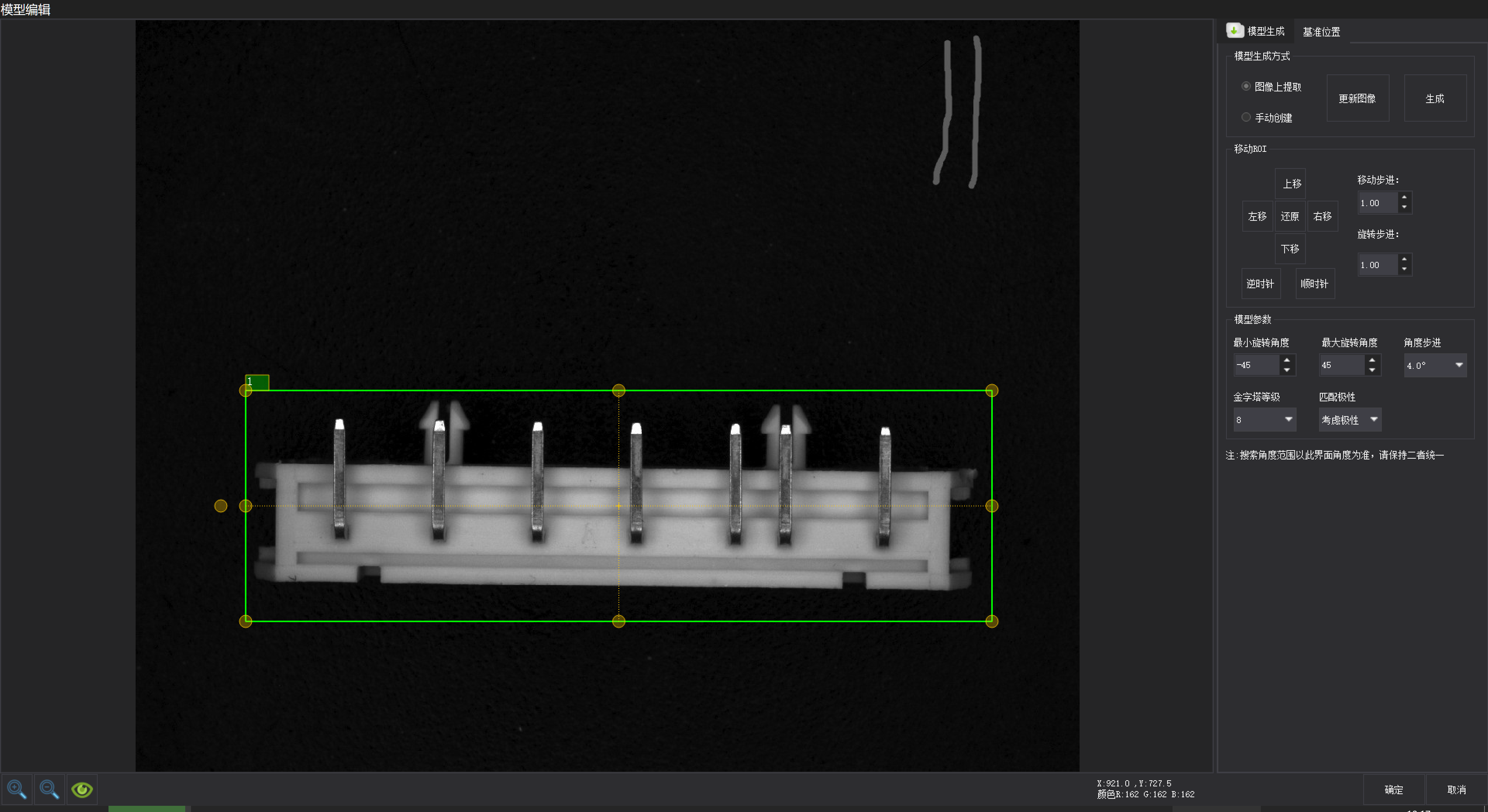Click the top-right ROI corner handle
Image resolution: width=1488 pixels, height=812 pixels.
click(992, 391)
